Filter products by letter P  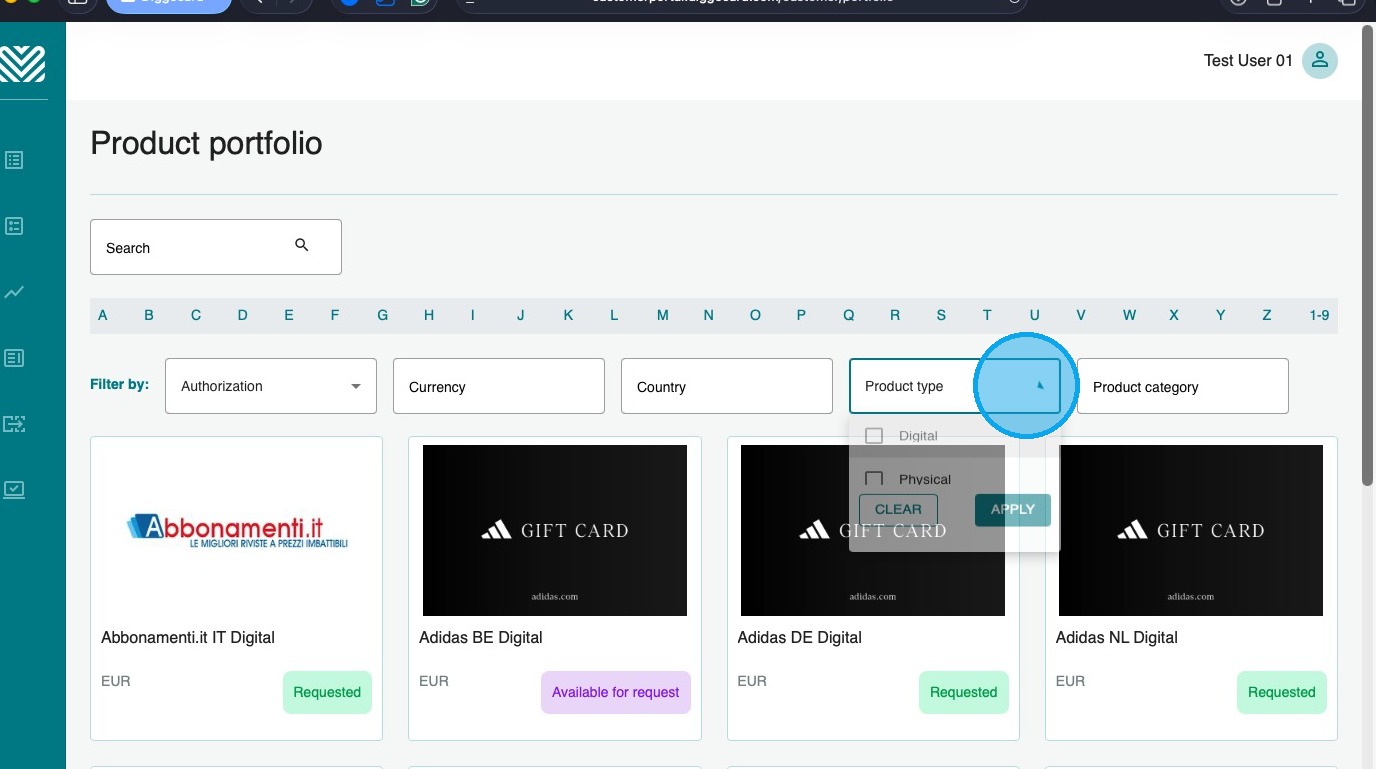click(x=801, y=315)
